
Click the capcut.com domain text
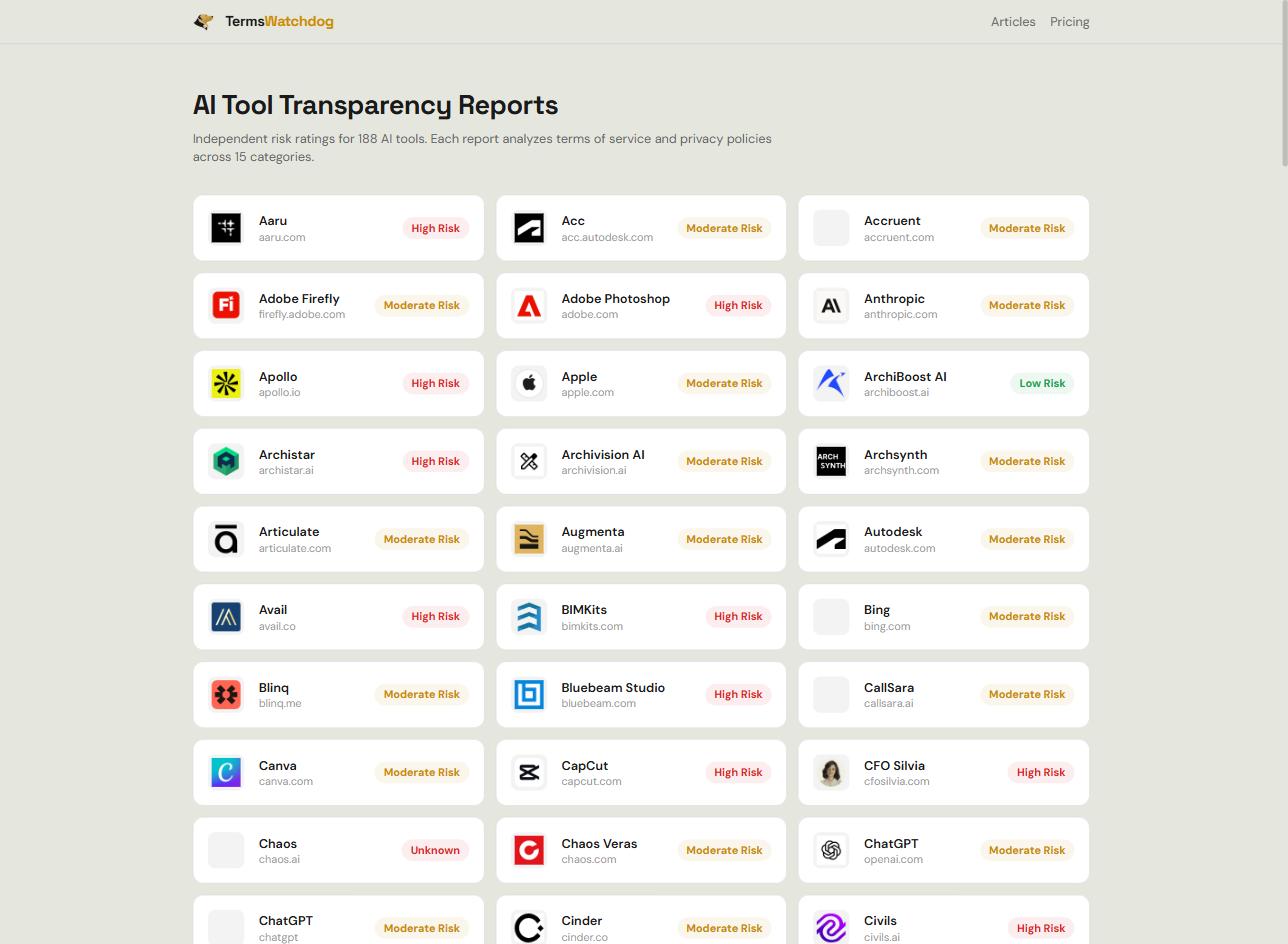pyautogui.click(x=591, y=781)
